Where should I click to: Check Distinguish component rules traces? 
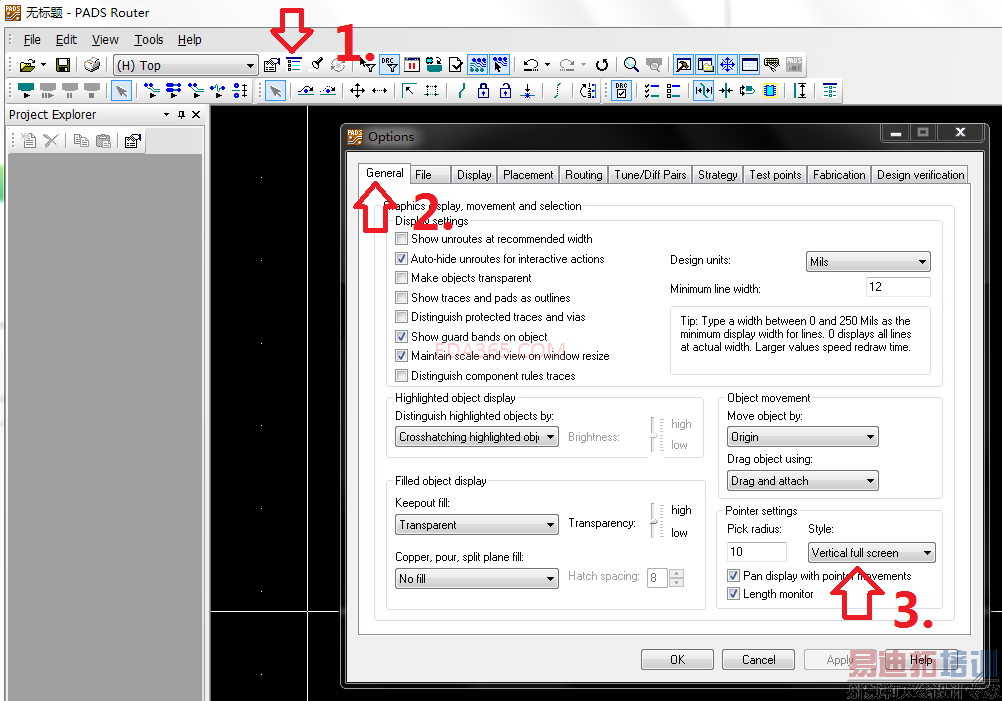(401, 376)
